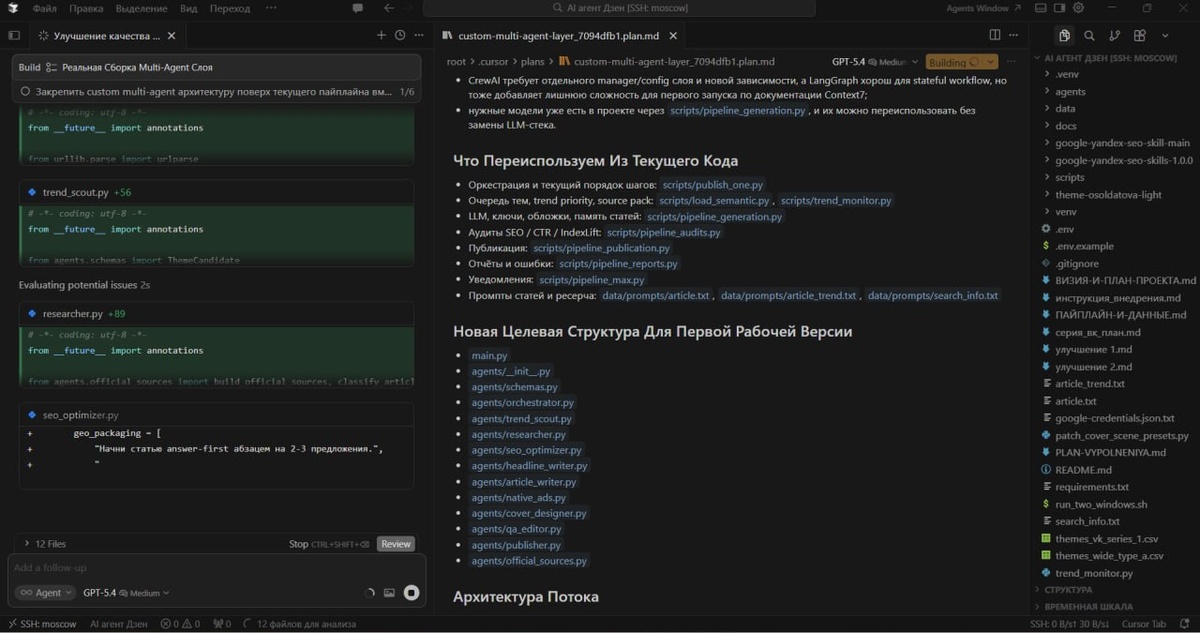Open the Building status dropdown arrow

[x=990, y=62]
